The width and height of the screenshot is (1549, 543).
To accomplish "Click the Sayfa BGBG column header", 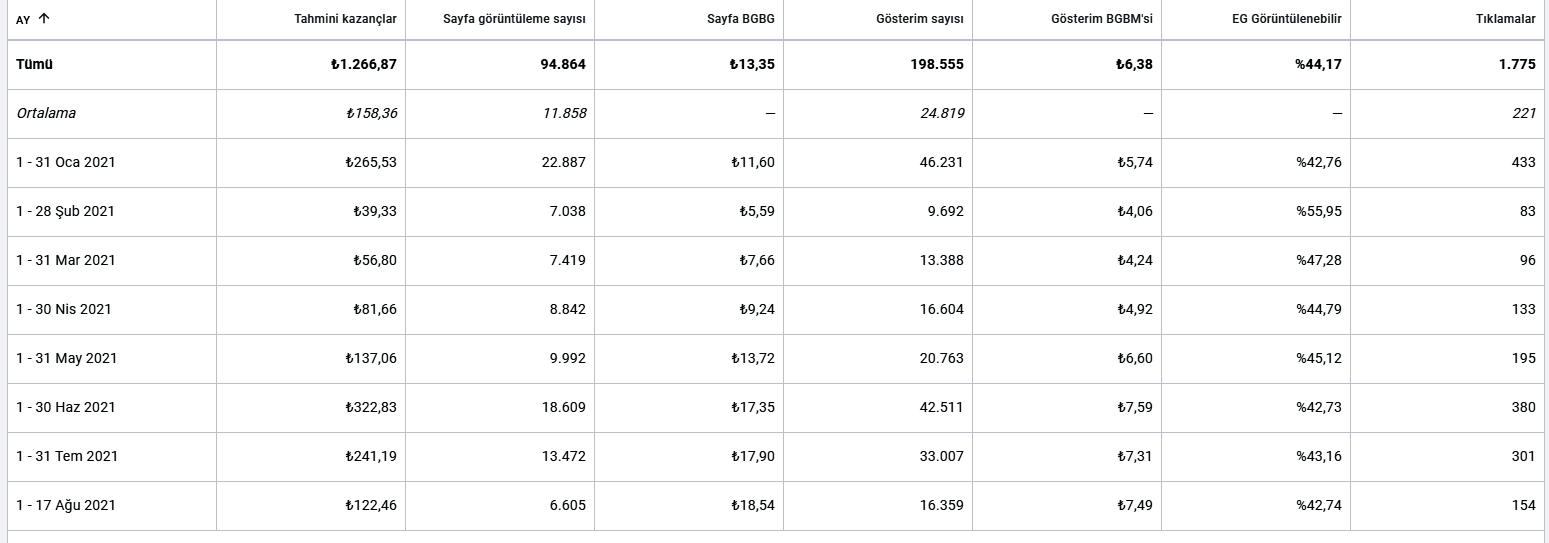I will (x=745, y=19).
